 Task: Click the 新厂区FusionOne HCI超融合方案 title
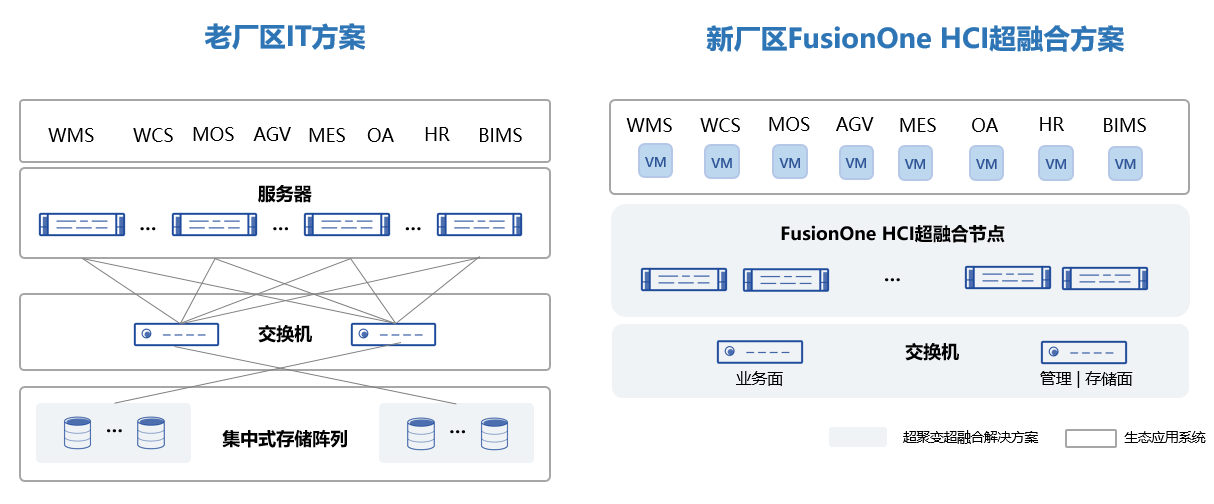[915, 39]
